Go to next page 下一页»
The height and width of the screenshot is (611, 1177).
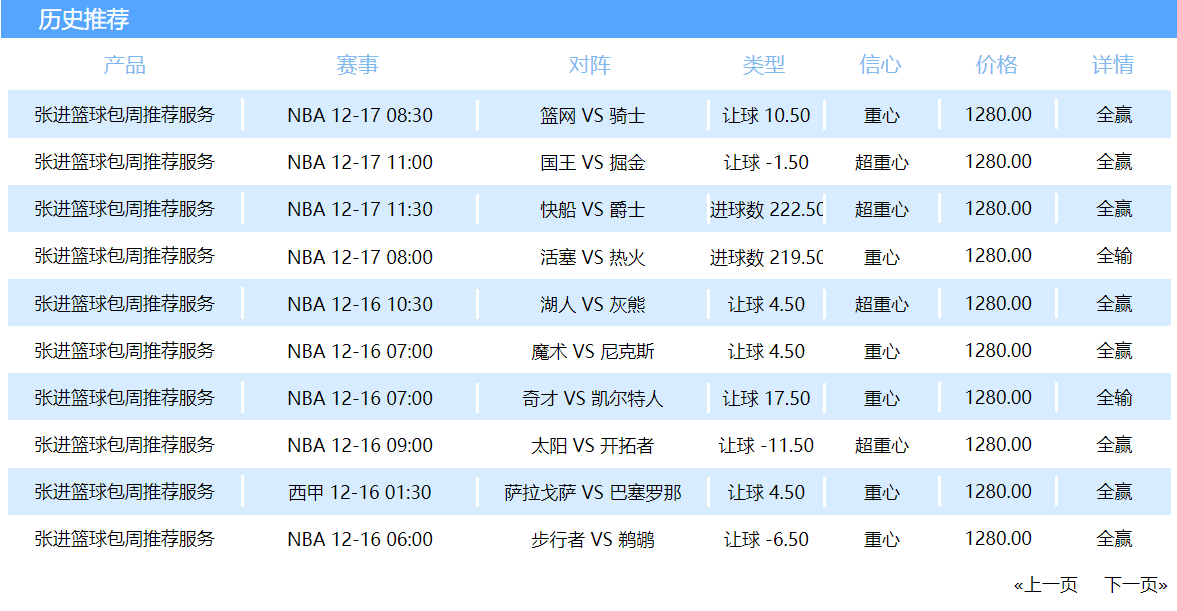[x=1136, y=585]
